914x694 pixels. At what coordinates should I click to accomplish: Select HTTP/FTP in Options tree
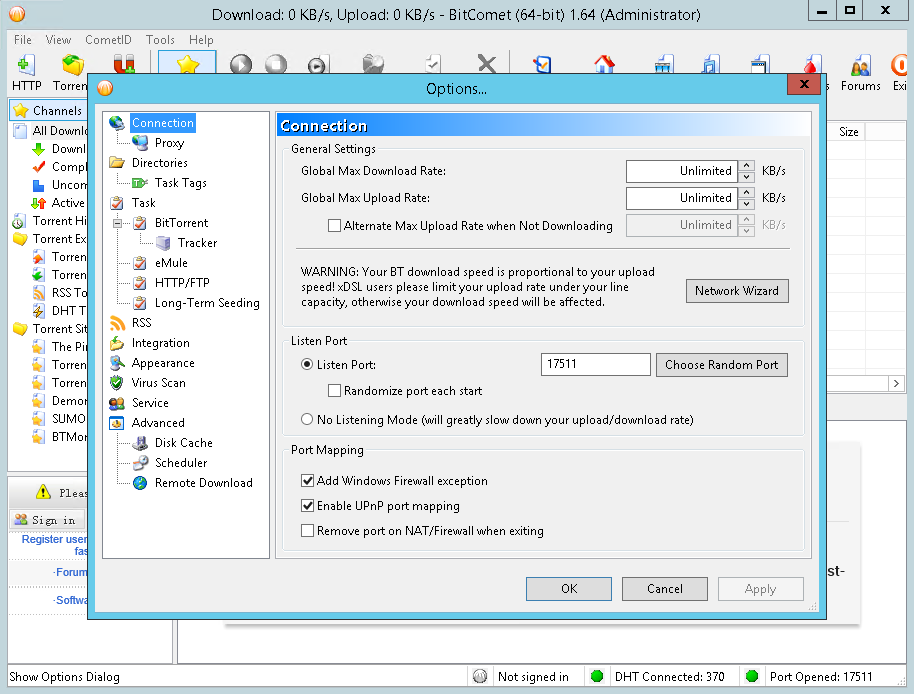click(x=182, y=283)
